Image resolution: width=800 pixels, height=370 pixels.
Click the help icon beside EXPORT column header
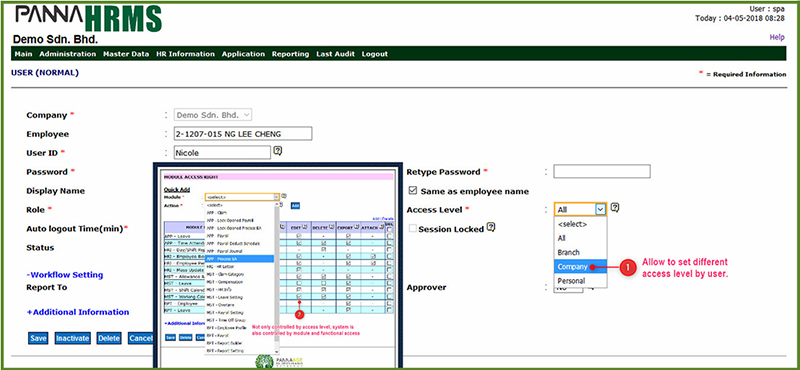(x=356, y=226)
